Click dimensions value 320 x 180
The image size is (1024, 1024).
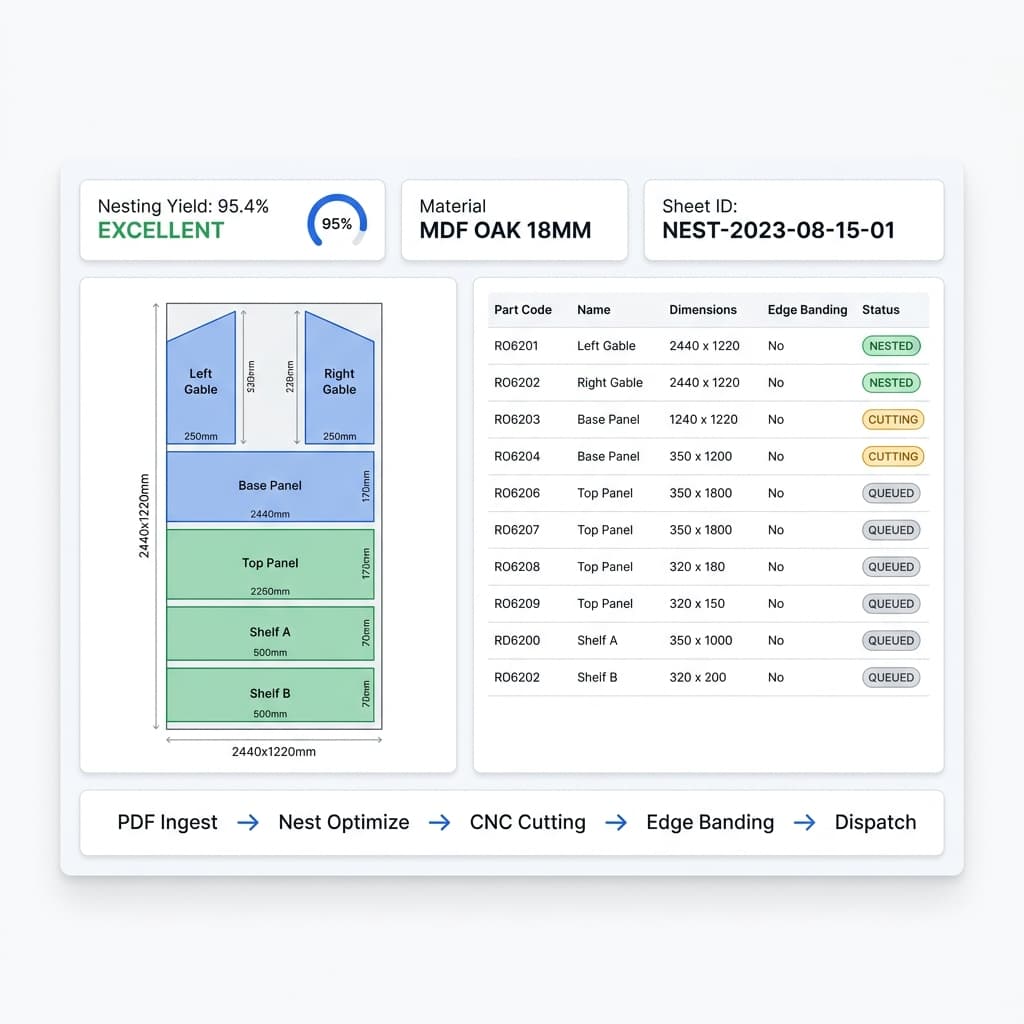point(697,567)
